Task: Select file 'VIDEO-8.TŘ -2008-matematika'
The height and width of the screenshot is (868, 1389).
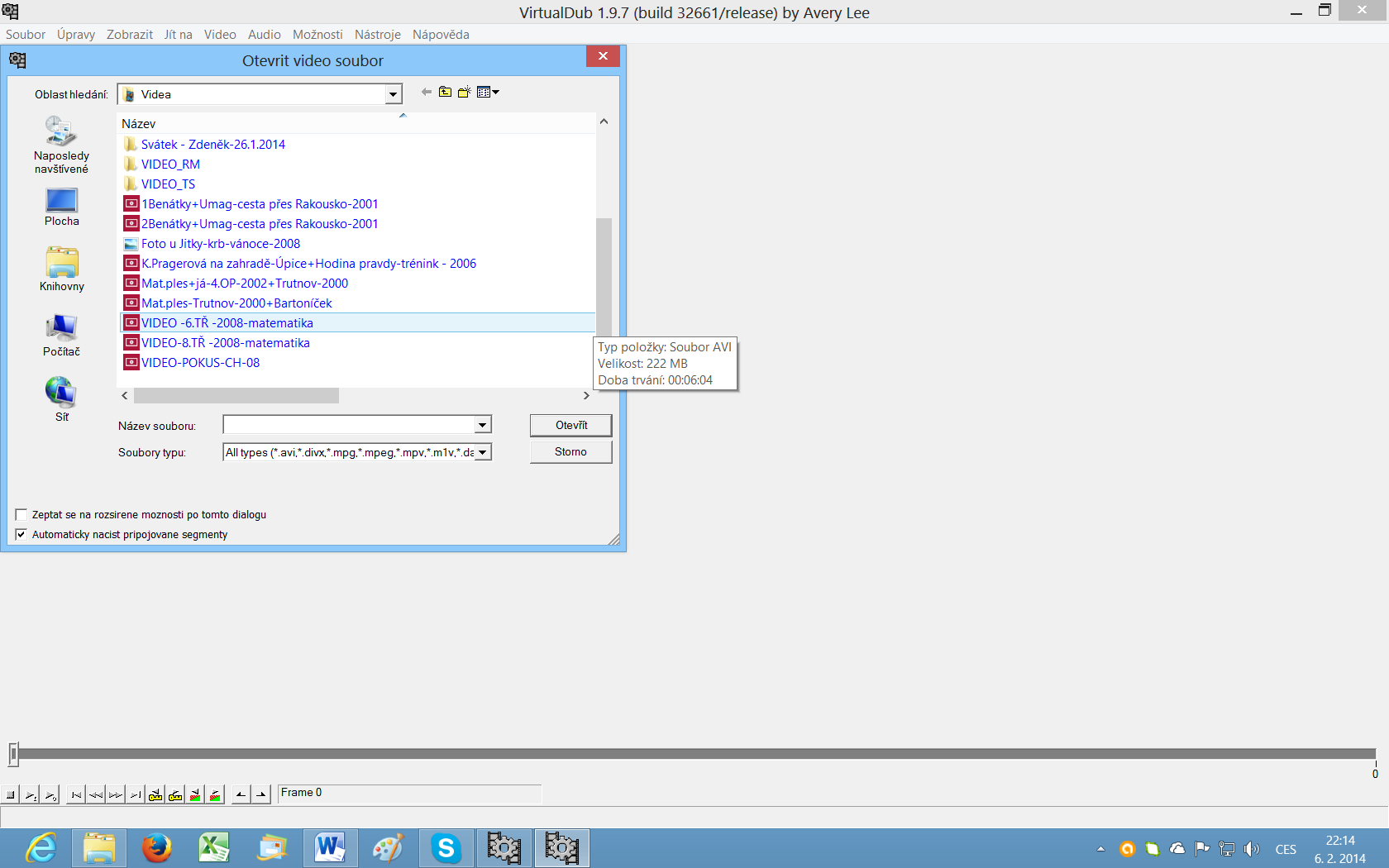Action: (x=226, y=342)
